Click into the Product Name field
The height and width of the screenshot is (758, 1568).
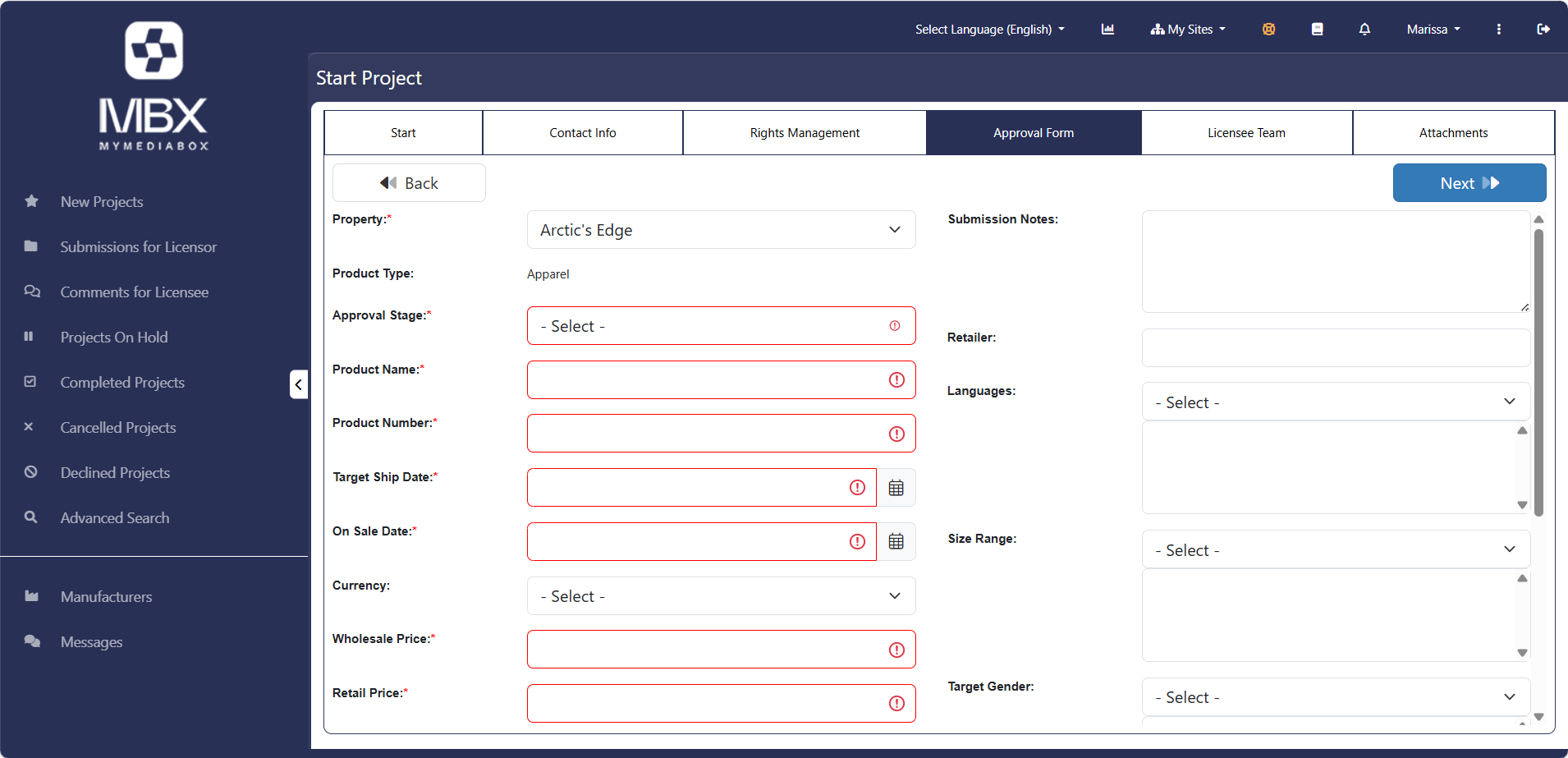pyautogui.click(x=721, y=380)
